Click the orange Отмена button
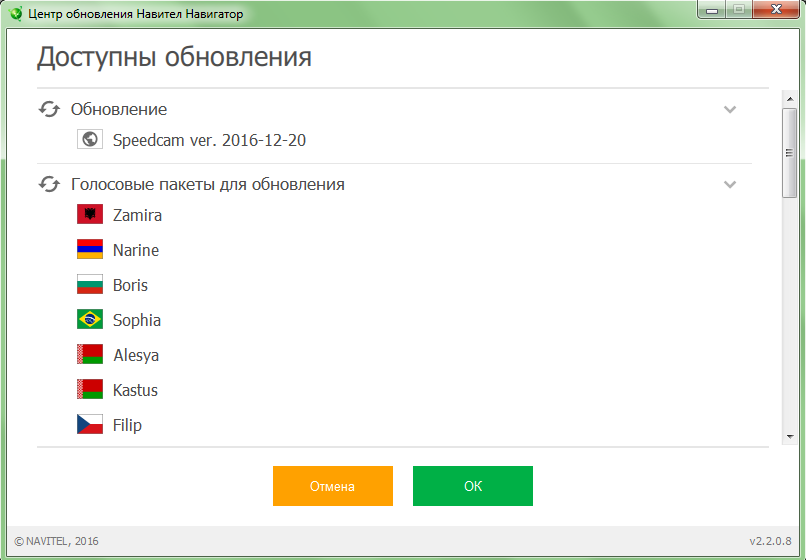Screen dimensions: 806x560 pos(333,486)
